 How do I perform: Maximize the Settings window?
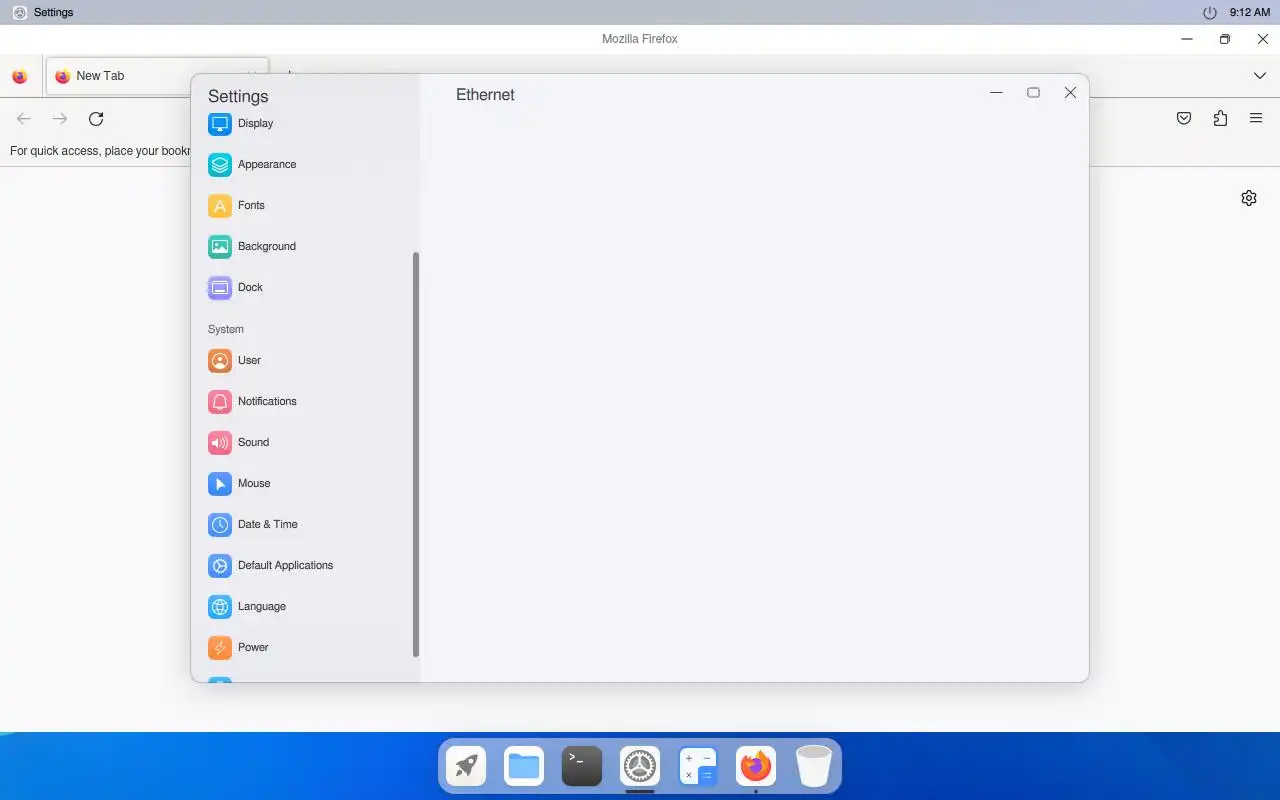coord(1034,93)
